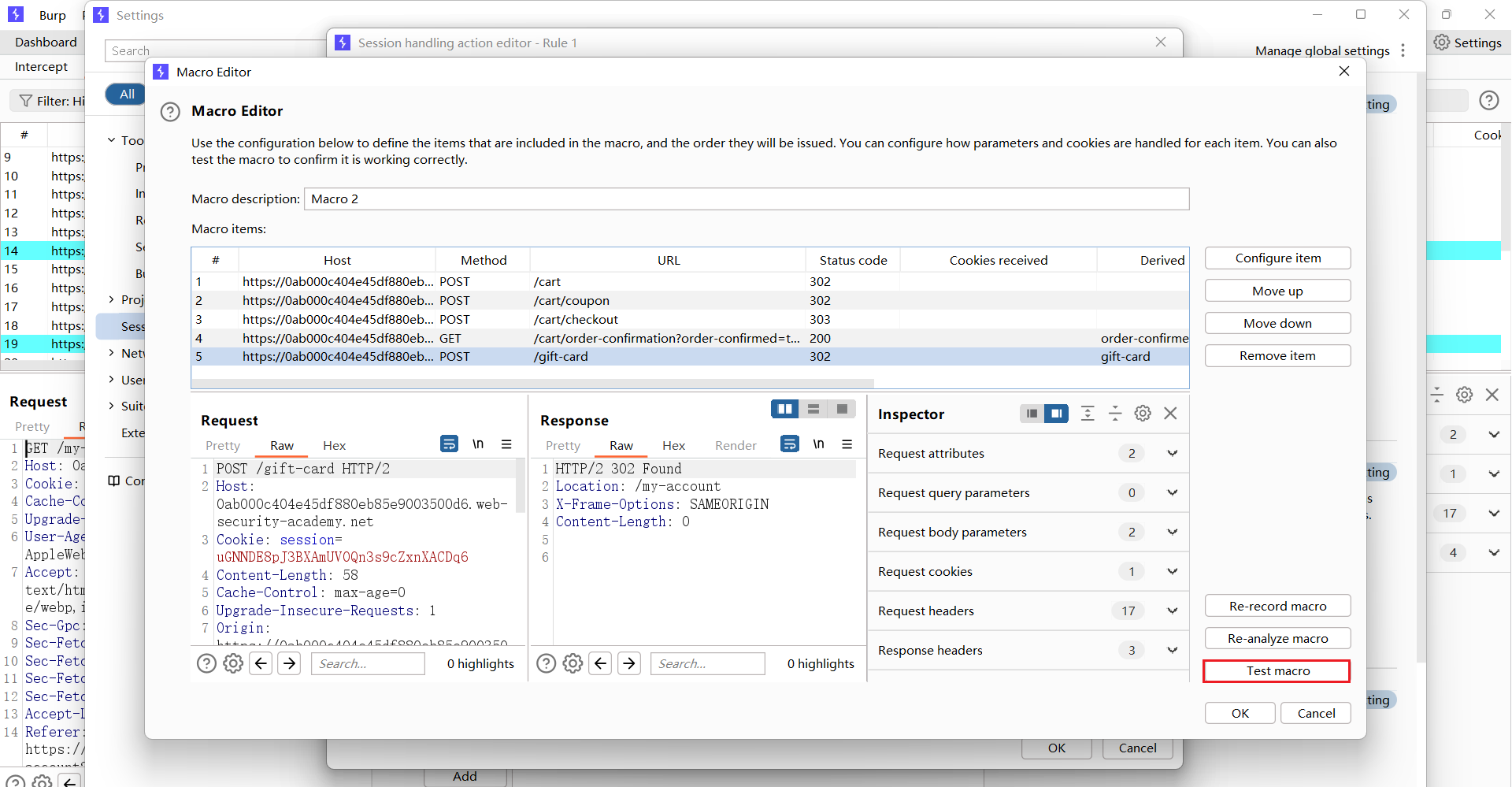This screenshot has width=1512, height=787.
Task: Open Response search help icon
Action: point(547,664)
